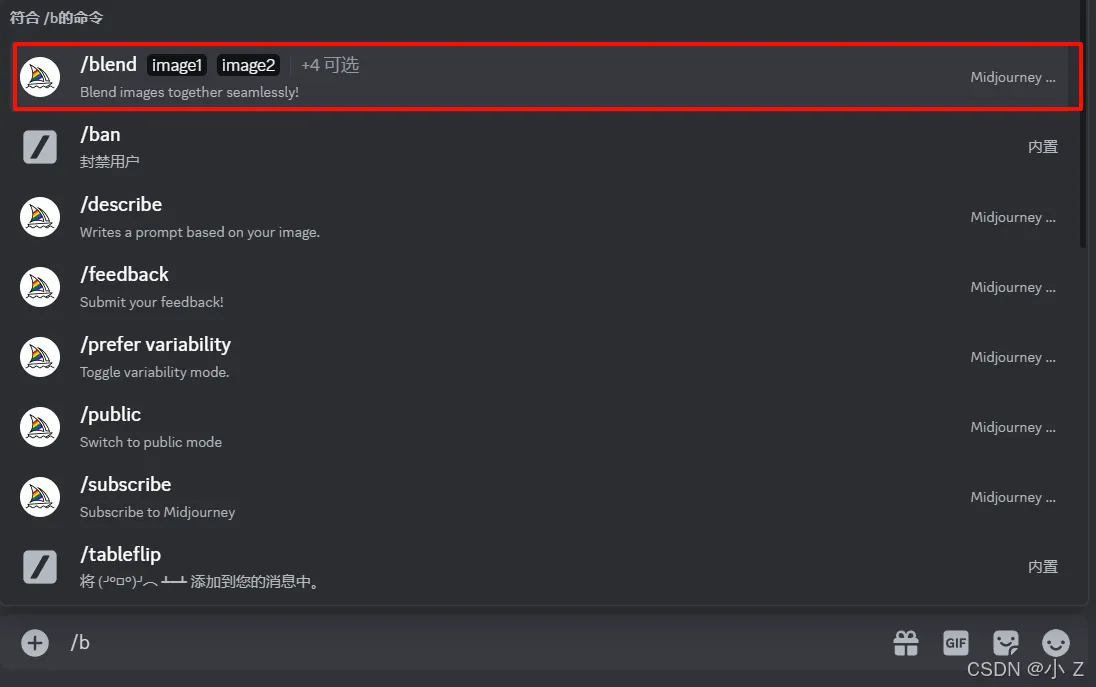This screenshot has height=687, width=1096.
Task: Click the slash icon beside /tableflip
Action: [x=40, y=567]
